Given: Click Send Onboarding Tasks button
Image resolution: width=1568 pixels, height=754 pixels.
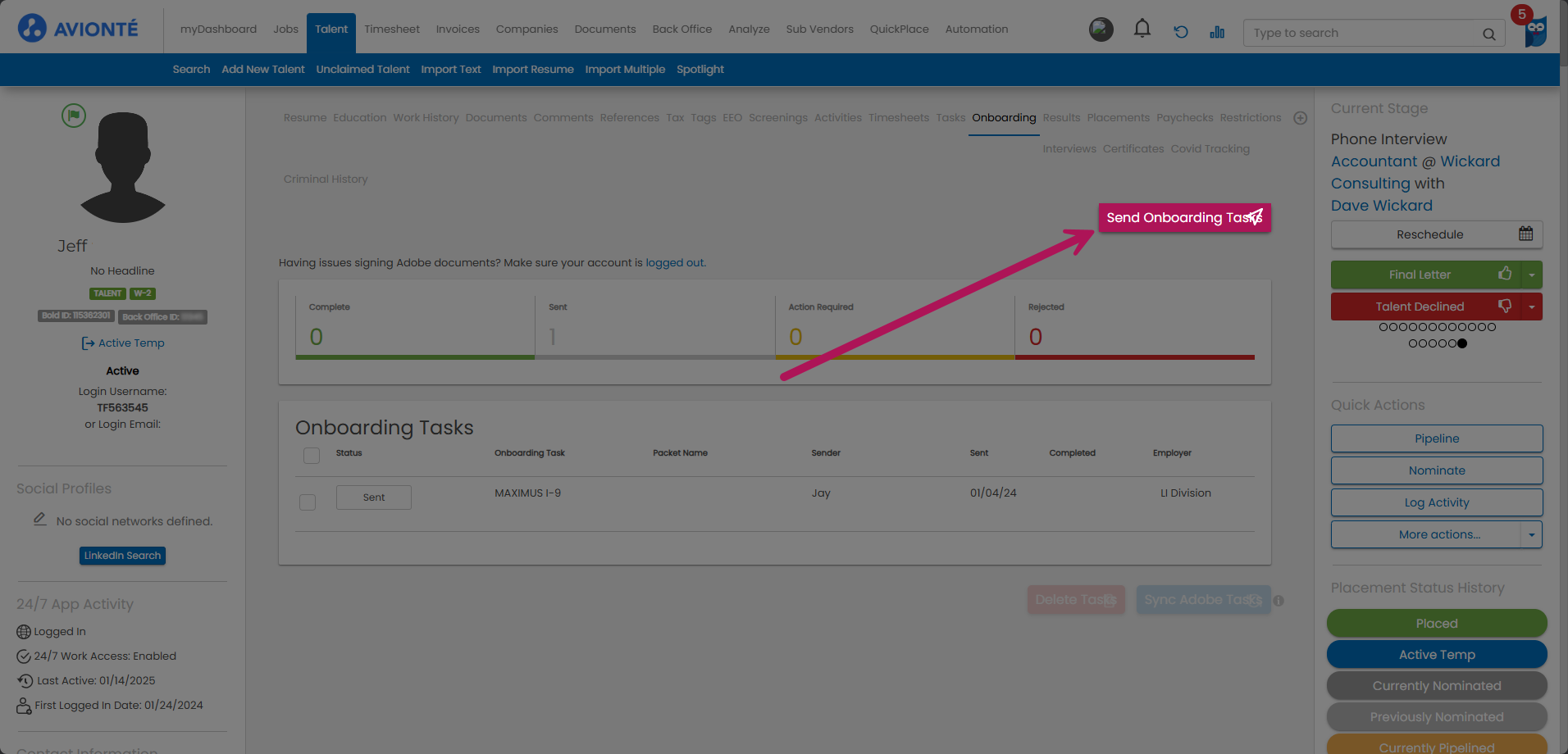Looking at the screenshot, I should click(1184, 218).
